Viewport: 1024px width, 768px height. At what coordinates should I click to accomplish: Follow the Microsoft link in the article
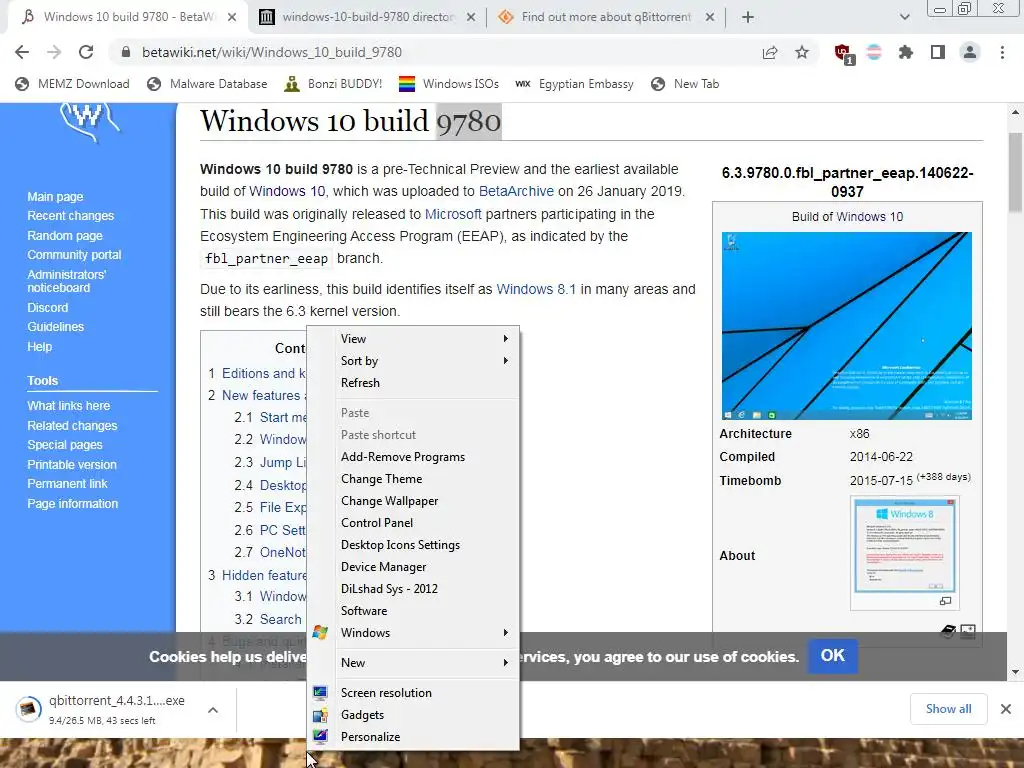pos(453,214)
